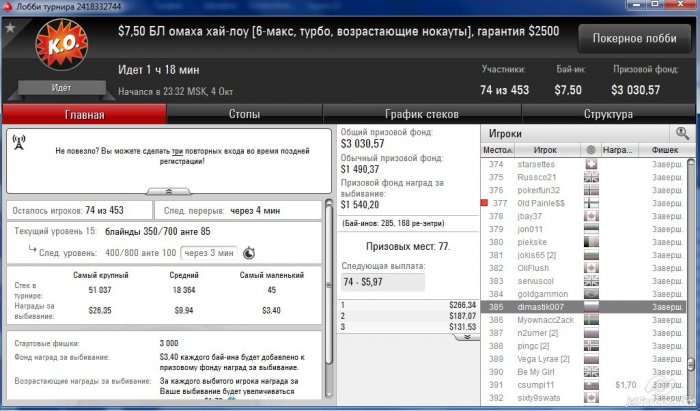Viewport: 700px width, 411px height.
Task: Switch to the Главная tab
Action: tap(85, 114)
